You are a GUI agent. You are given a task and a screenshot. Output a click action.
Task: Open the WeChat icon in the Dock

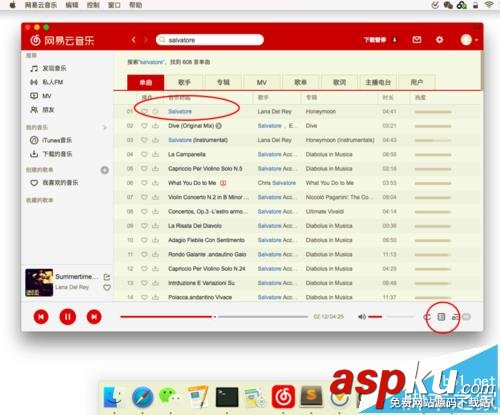171,396
